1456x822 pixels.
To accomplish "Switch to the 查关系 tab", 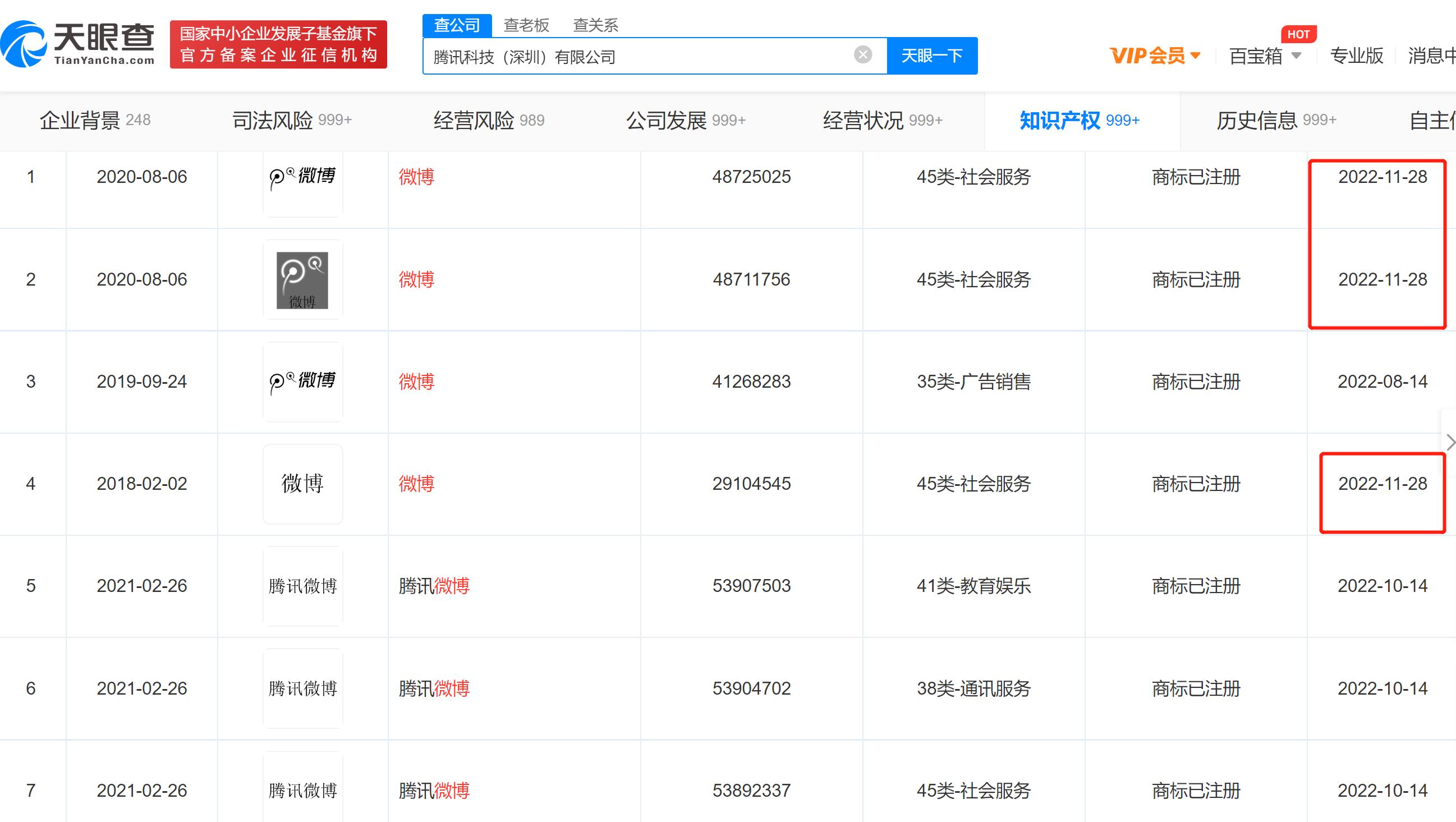I will point(595,25).
